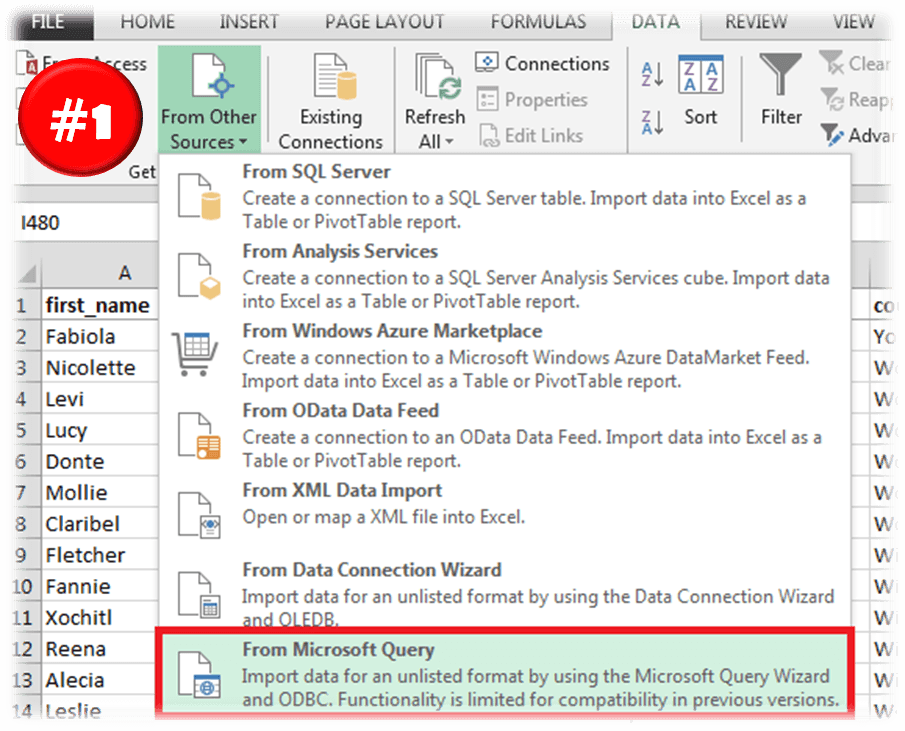905x731 pixels.
Task: Click the Microsoft Query globe icon
Action: coord(199,674)
